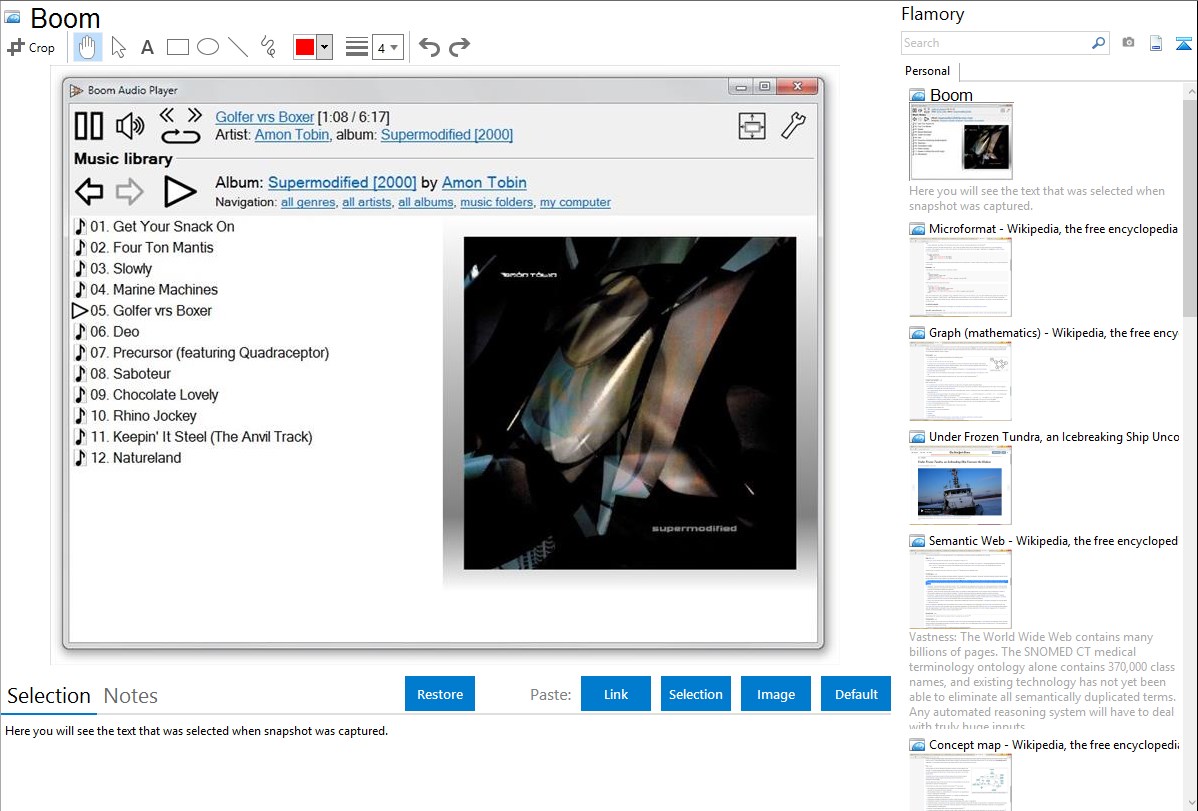Click the all artists navigation link
The image size is (1198, 811).
click(367, 203)
